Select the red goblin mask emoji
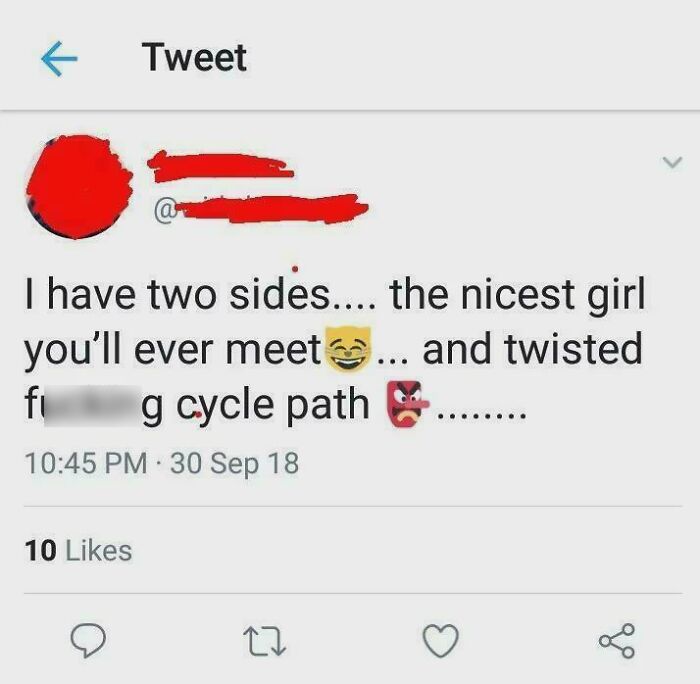The height and width of the screenshot is (684, 700). [406, 404]
